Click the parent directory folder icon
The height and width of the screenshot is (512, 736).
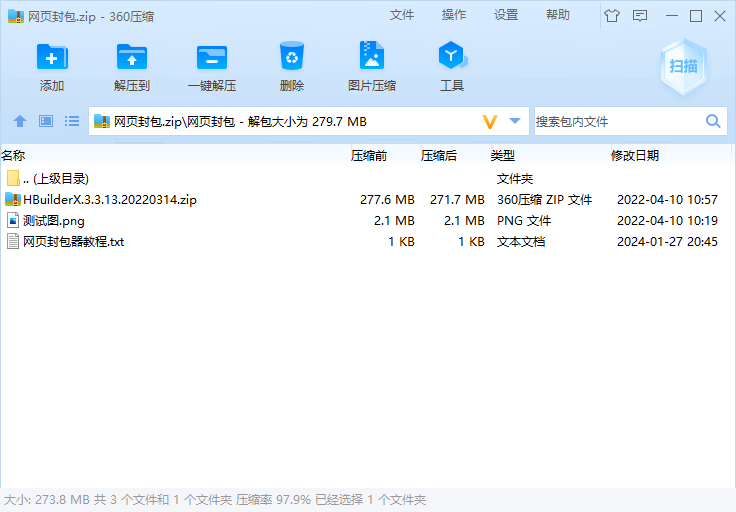coord(13,178)
